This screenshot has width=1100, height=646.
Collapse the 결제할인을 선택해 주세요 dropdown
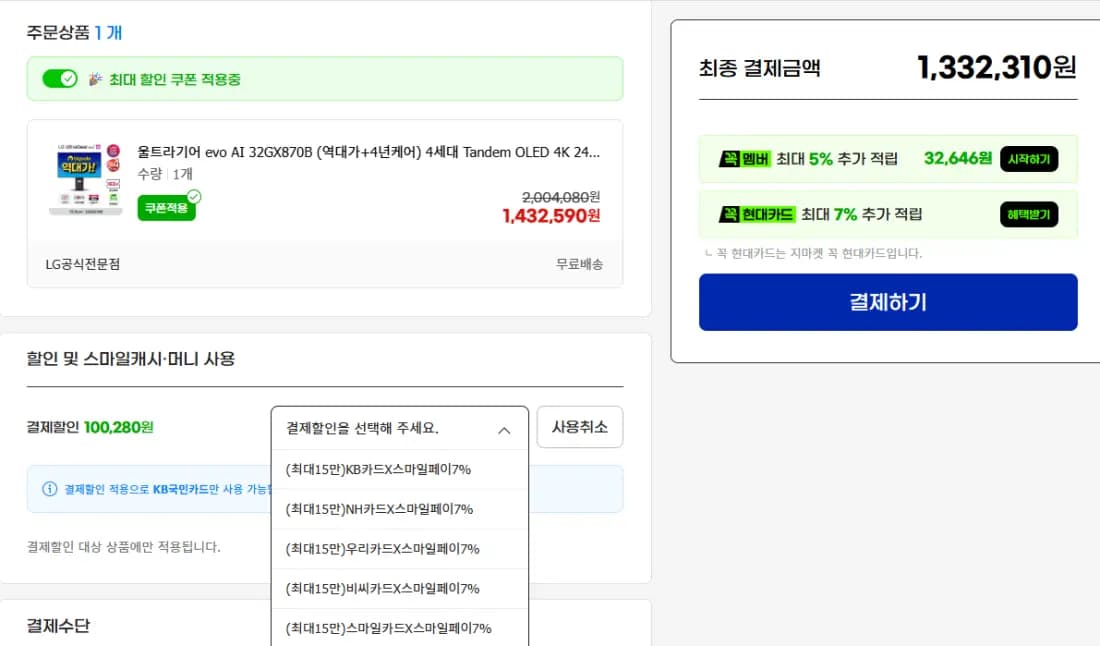[400, 428]
